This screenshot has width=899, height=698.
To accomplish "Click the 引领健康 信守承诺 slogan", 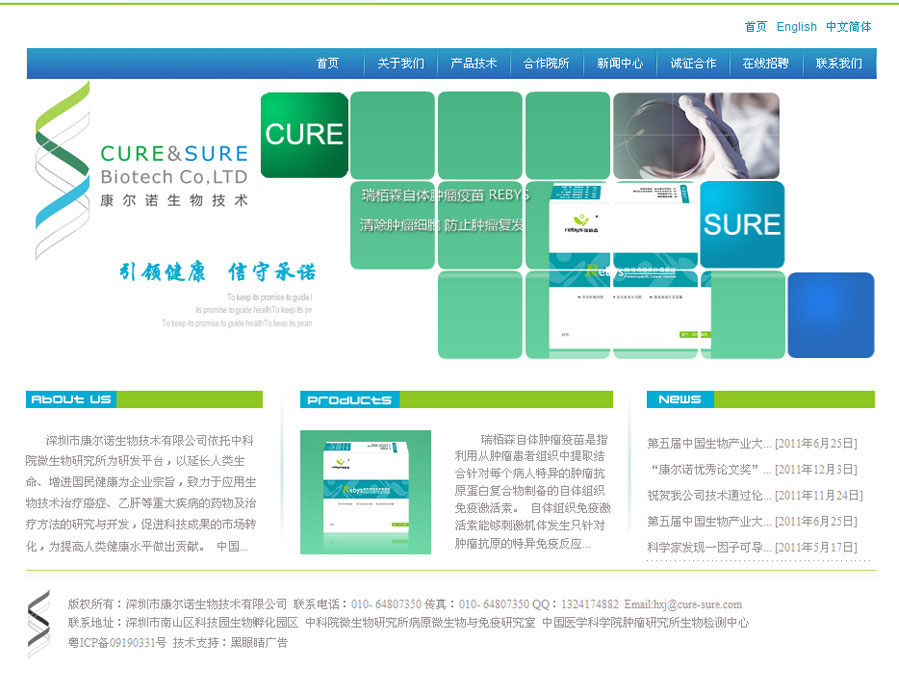I will pyautogui.click(x=218, y=271).
